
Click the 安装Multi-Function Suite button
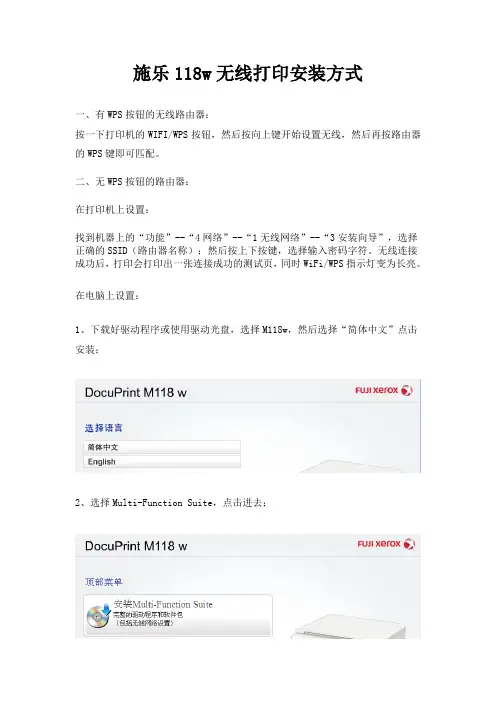[x=178, y=615]
